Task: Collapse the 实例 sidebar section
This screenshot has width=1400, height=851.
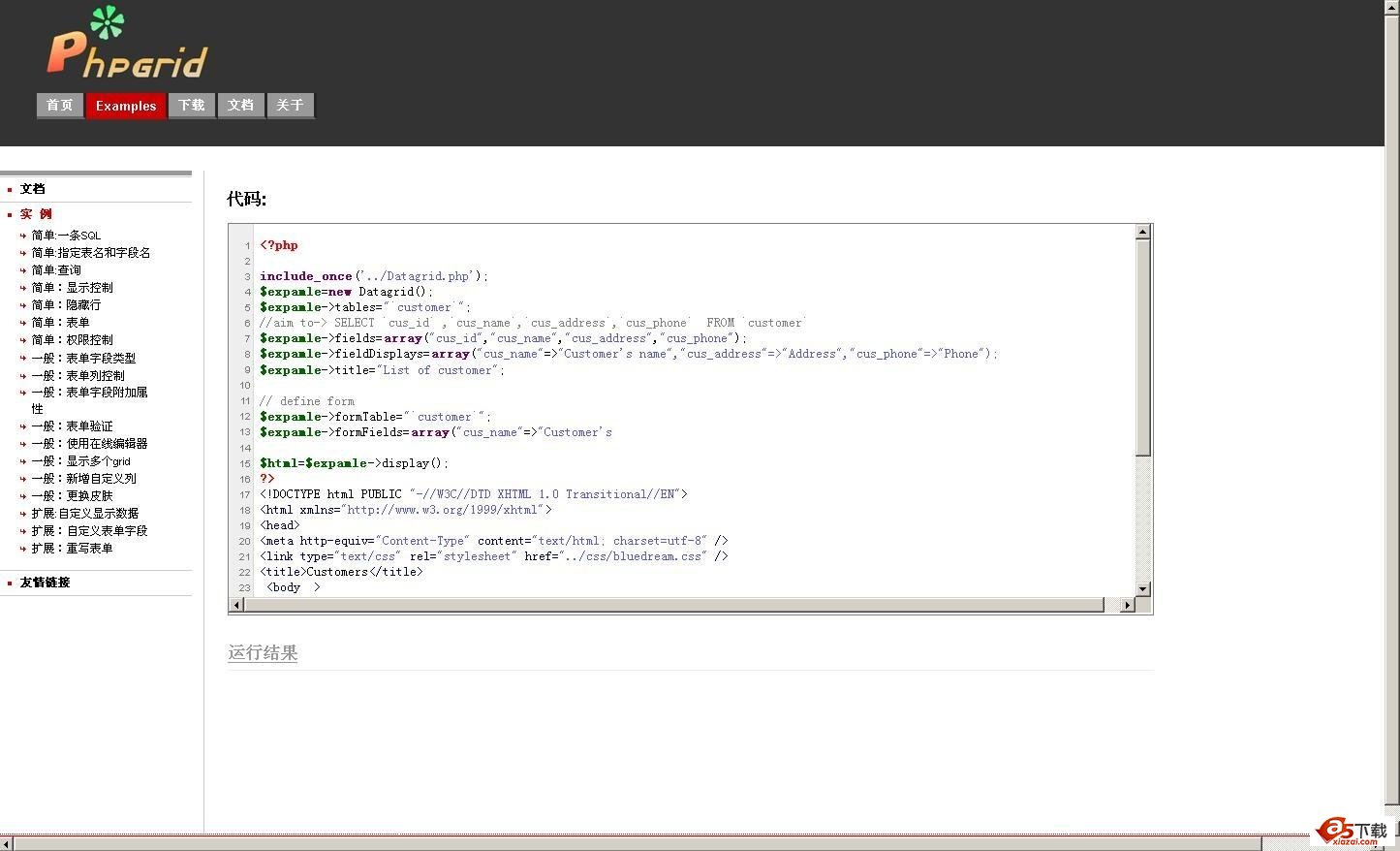Action: [x=36, y=214]
